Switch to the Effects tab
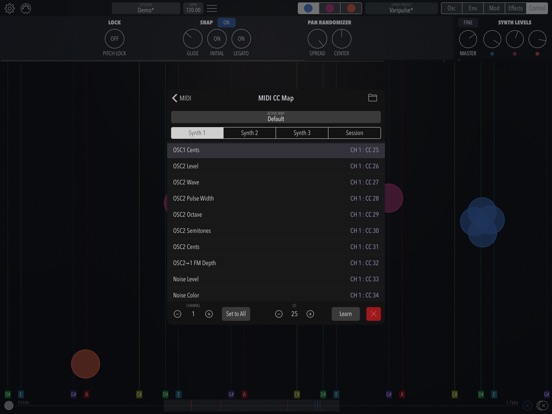 click(515, 8)
